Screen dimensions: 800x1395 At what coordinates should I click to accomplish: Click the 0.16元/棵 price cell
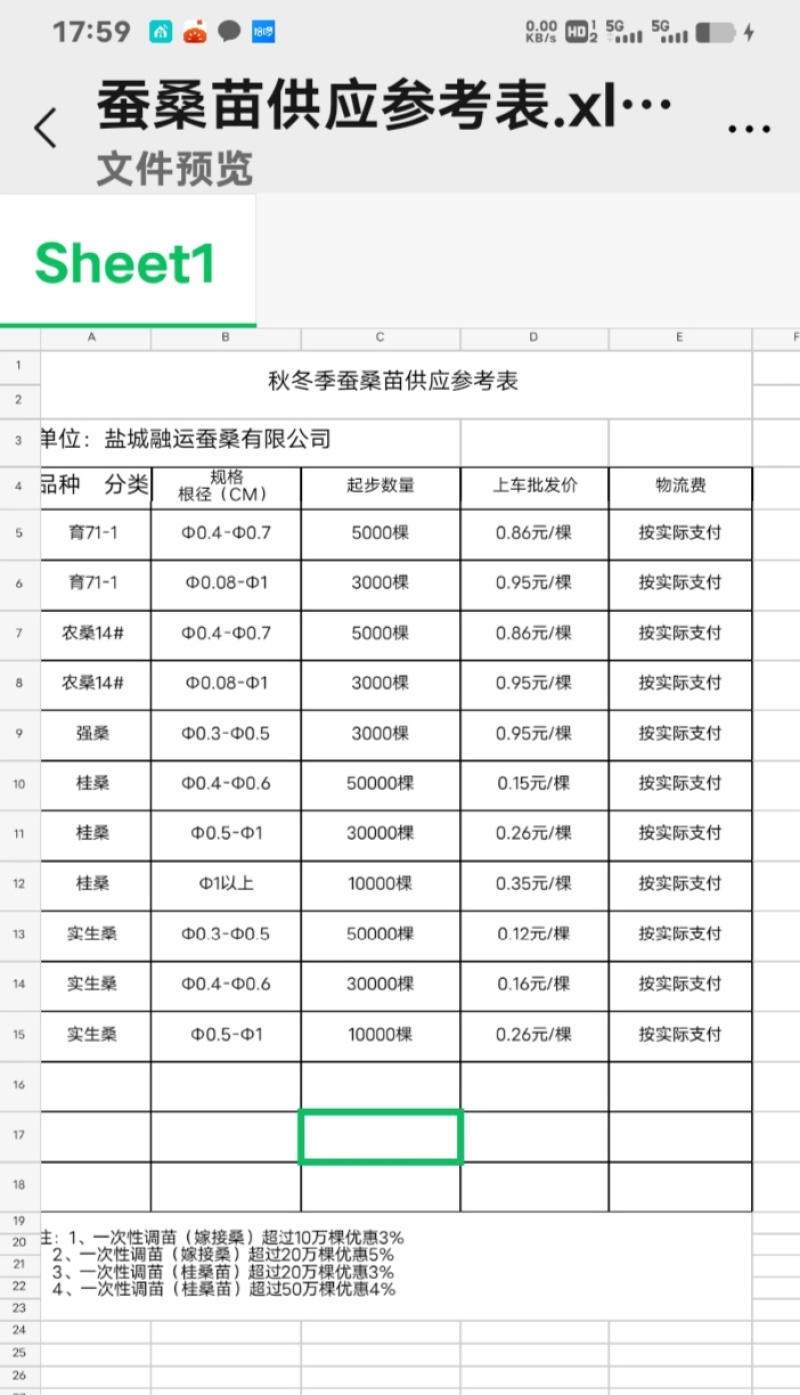[x=534, y=984]
